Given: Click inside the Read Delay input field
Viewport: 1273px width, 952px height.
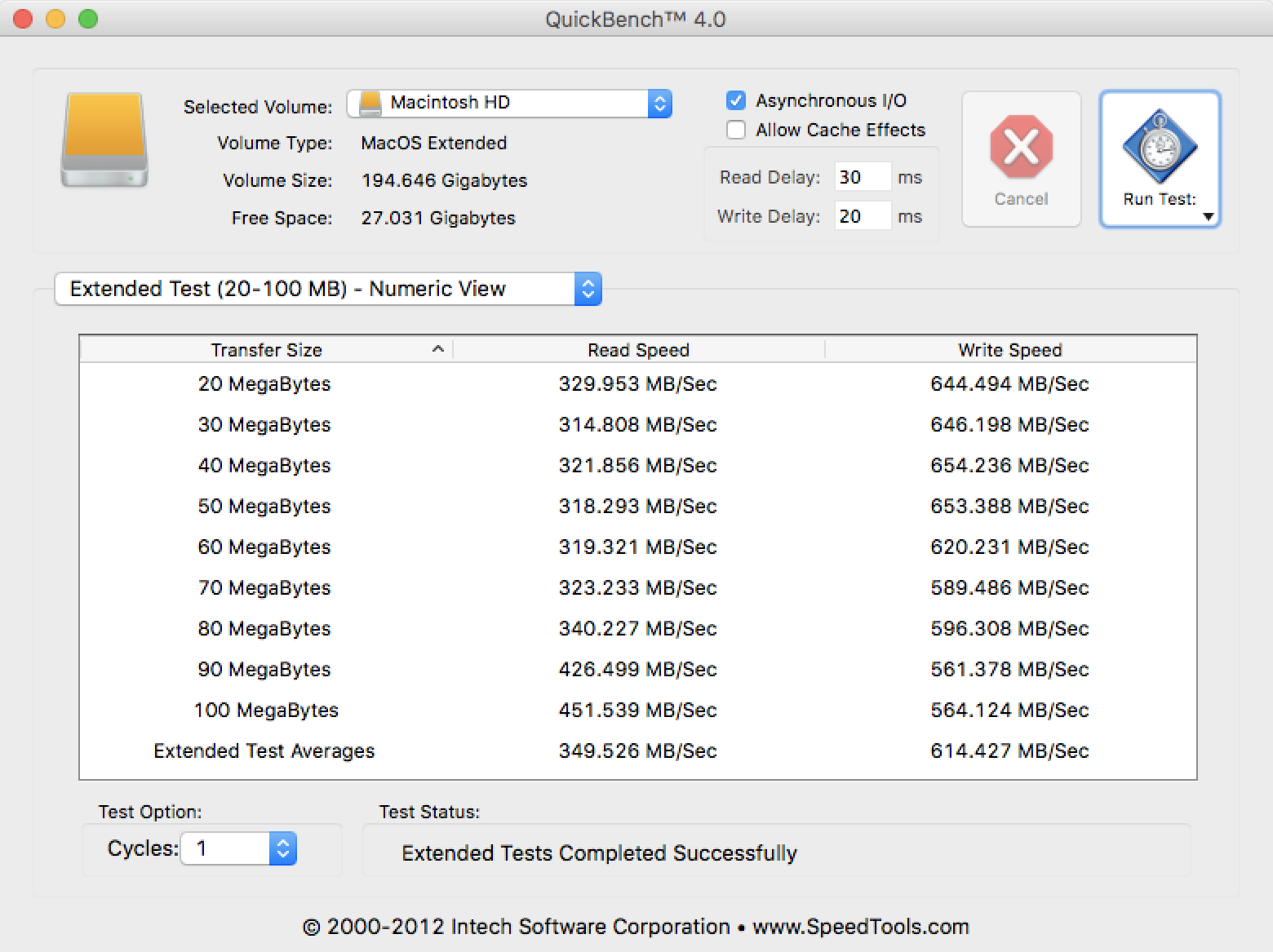Looking at the screenshot, I should pos(862,176).
